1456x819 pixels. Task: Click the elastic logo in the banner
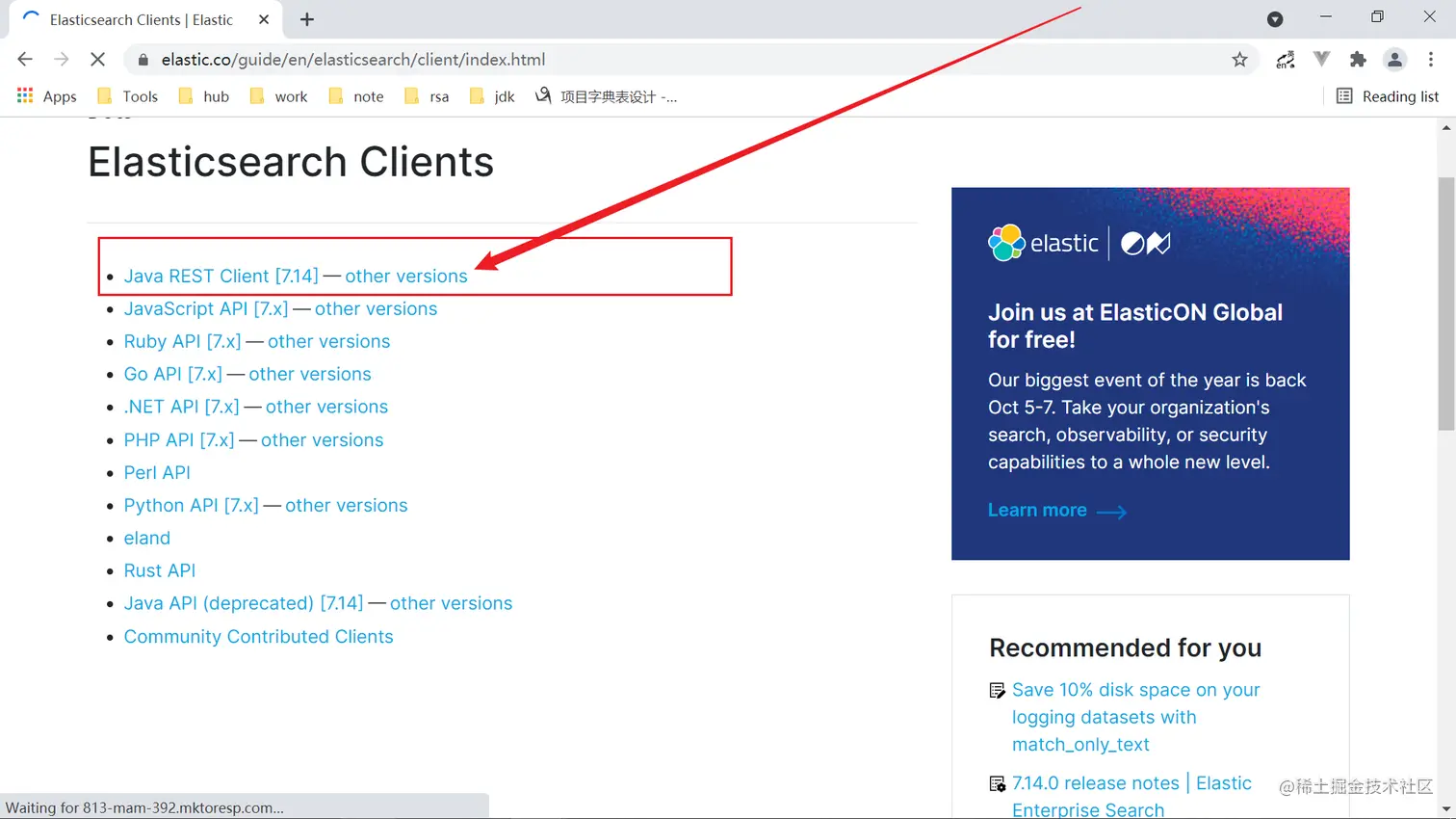click(1043, 243)
